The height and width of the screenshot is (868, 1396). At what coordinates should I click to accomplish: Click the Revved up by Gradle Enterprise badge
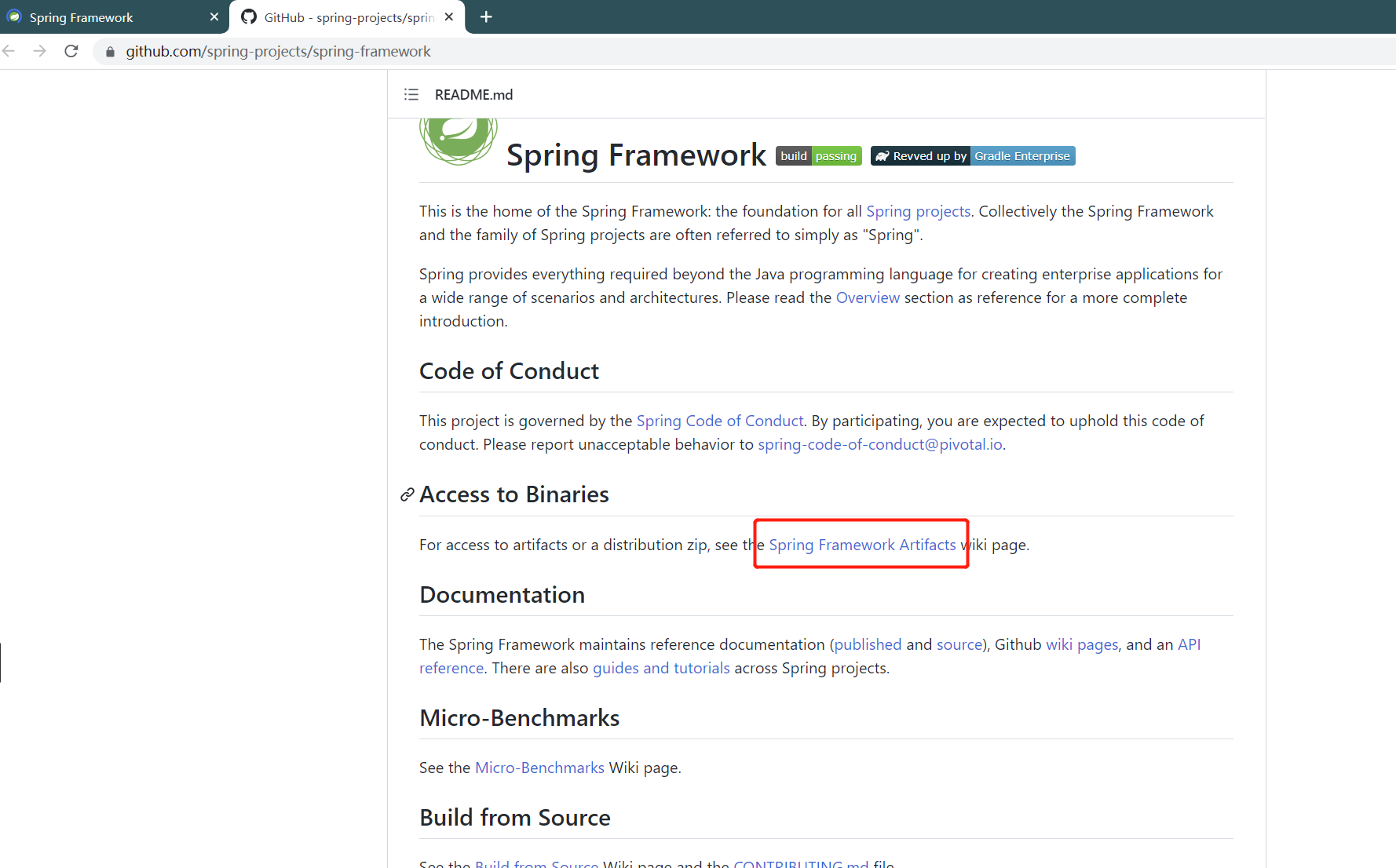[972, 156]
